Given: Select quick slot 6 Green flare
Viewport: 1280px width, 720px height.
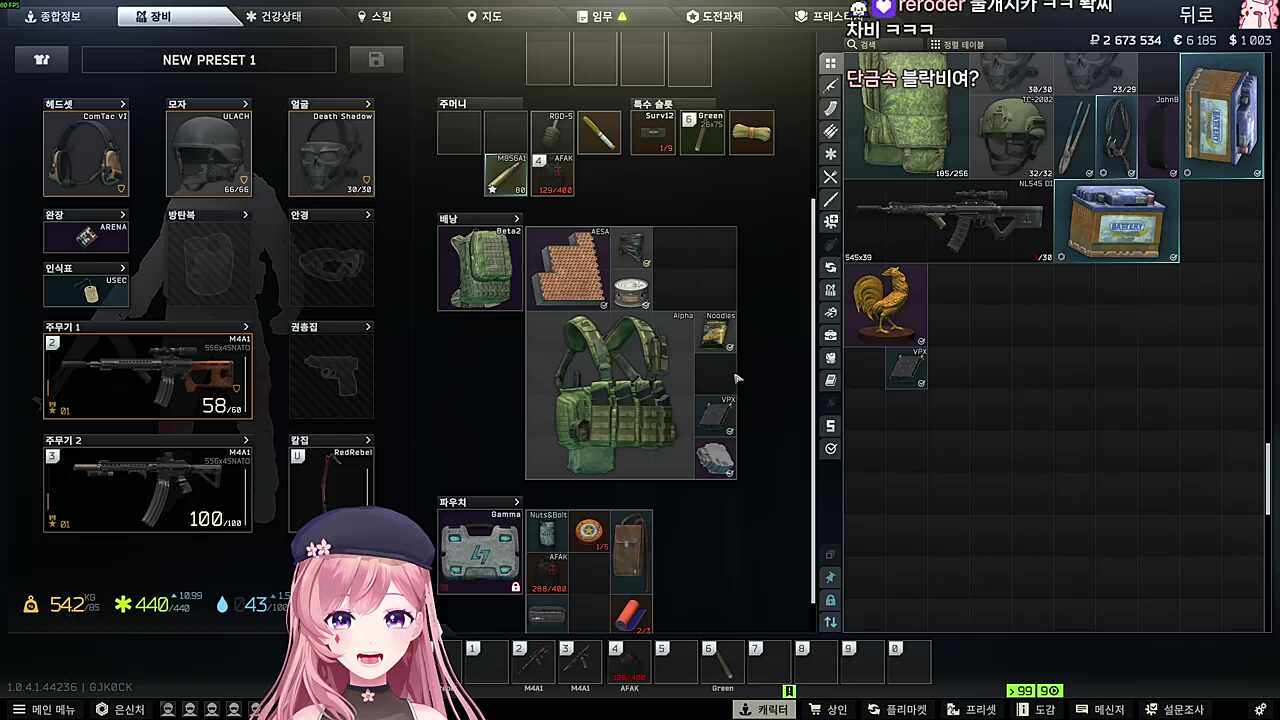Looking at the screenshot, I should (722, 663).
